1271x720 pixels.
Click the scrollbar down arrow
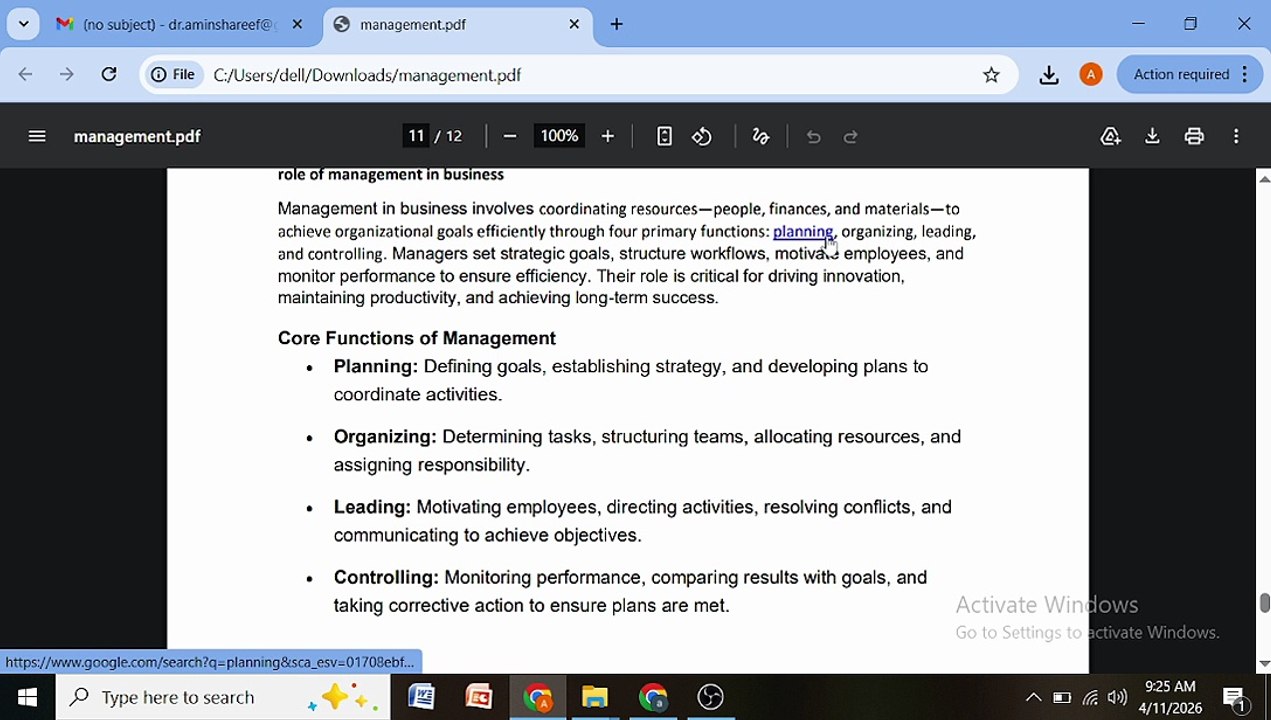(1264, 663)
